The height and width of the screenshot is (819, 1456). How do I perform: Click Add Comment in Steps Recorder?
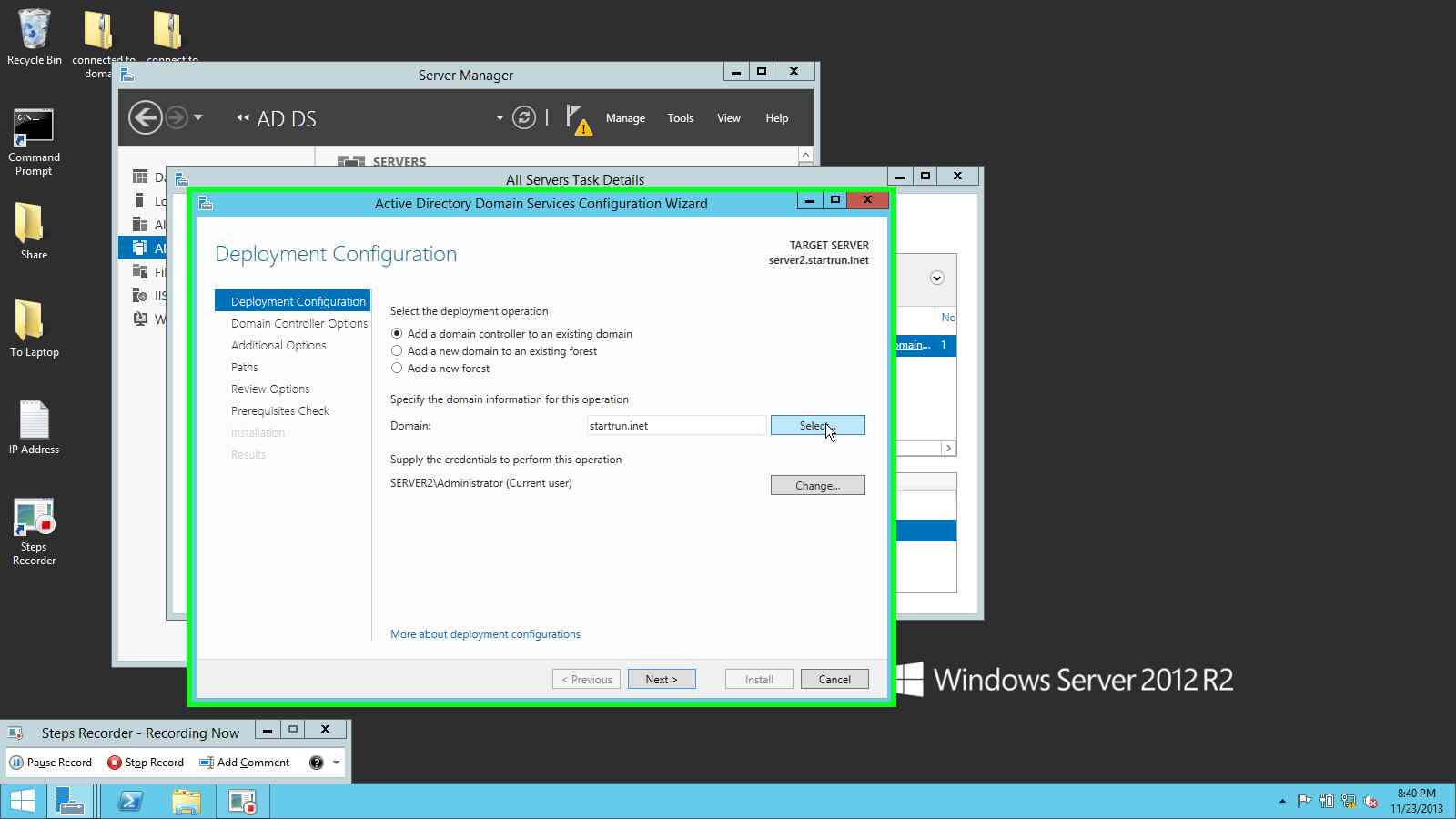click(245, 763)
